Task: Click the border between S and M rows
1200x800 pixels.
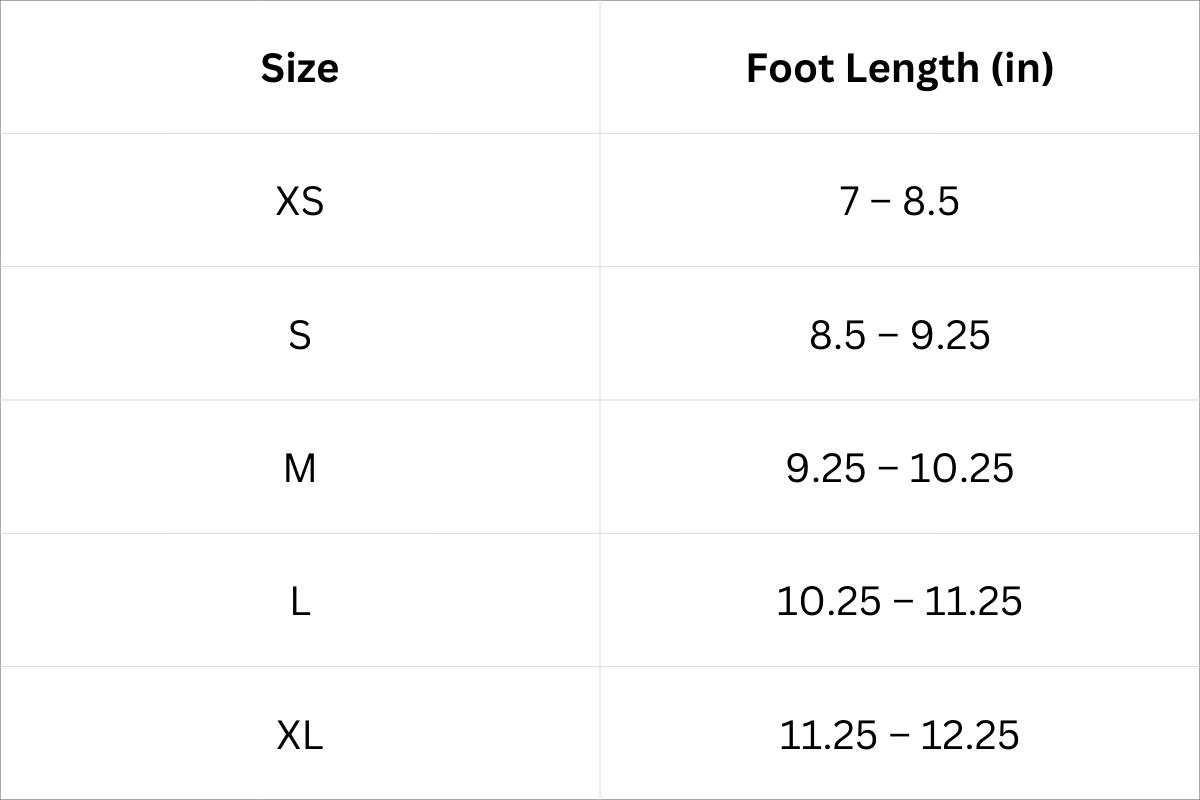Action: (x=600, y=400)
